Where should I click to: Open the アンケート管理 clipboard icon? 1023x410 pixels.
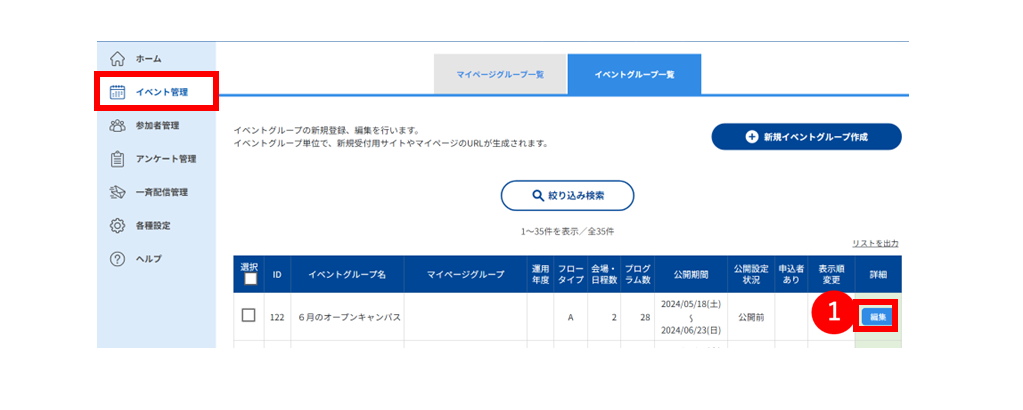117,159
